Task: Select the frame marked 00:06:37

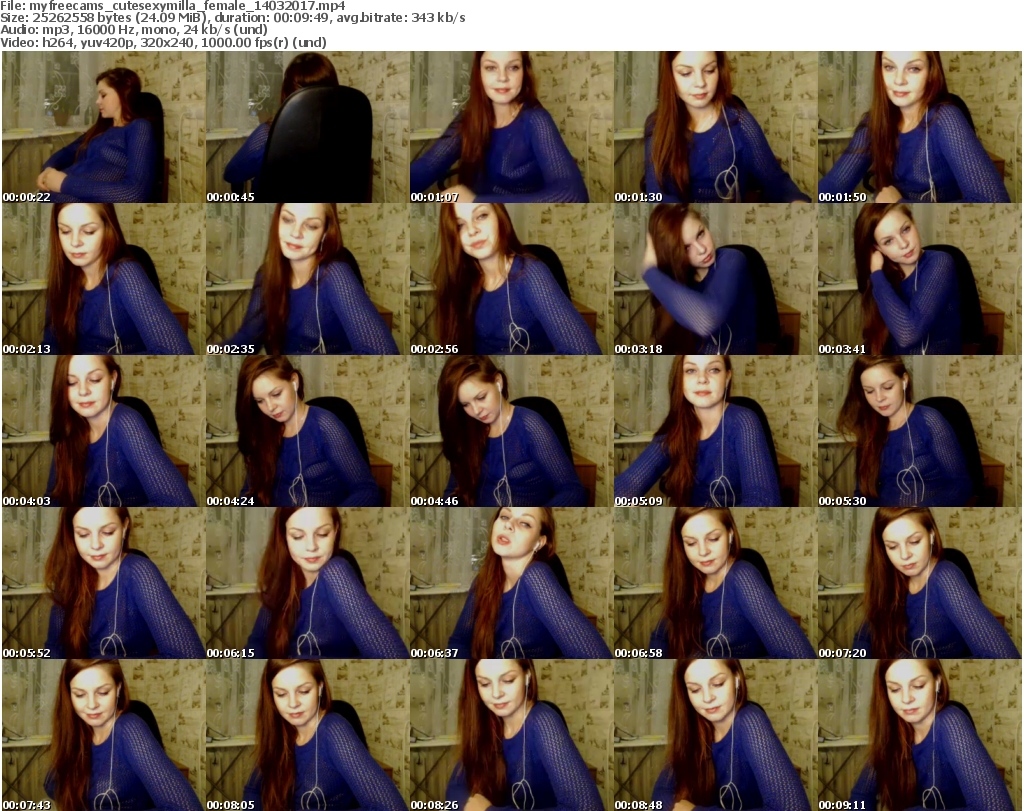Action: [x=511, y=582]
